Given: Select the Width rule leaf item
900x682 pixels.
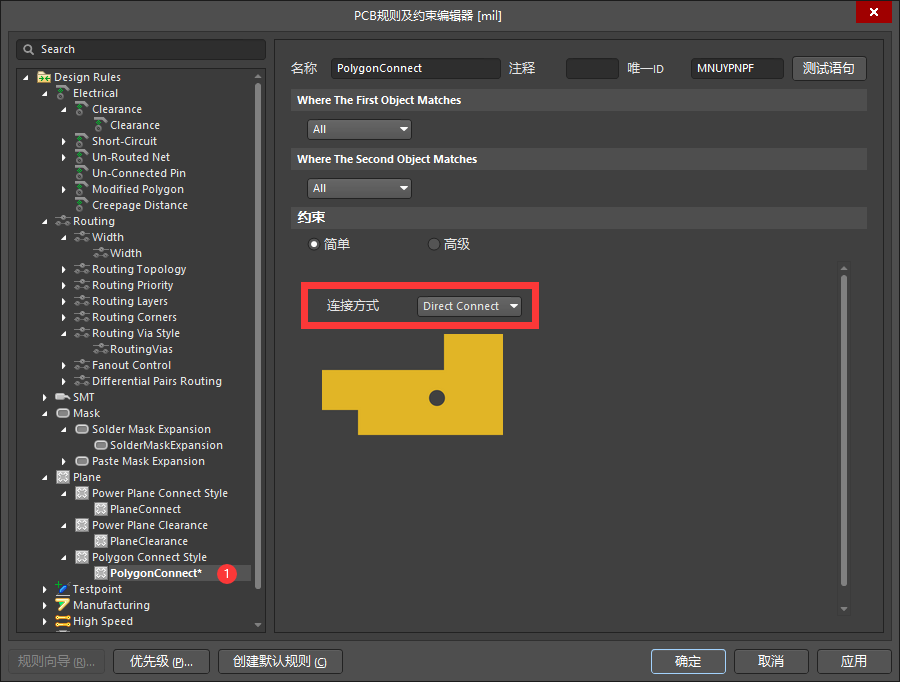Looking at the screenshot, I should (x=126, y=253).
